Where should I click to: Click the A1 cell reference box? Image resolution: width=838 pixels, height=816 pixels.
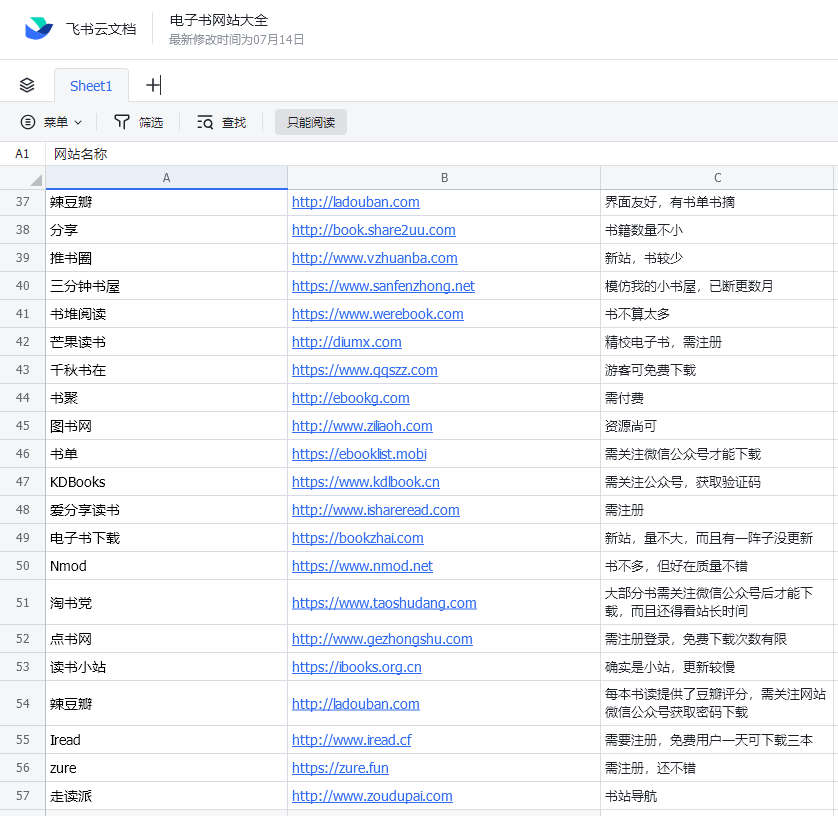pyautogui.click(x=23, y=154)
